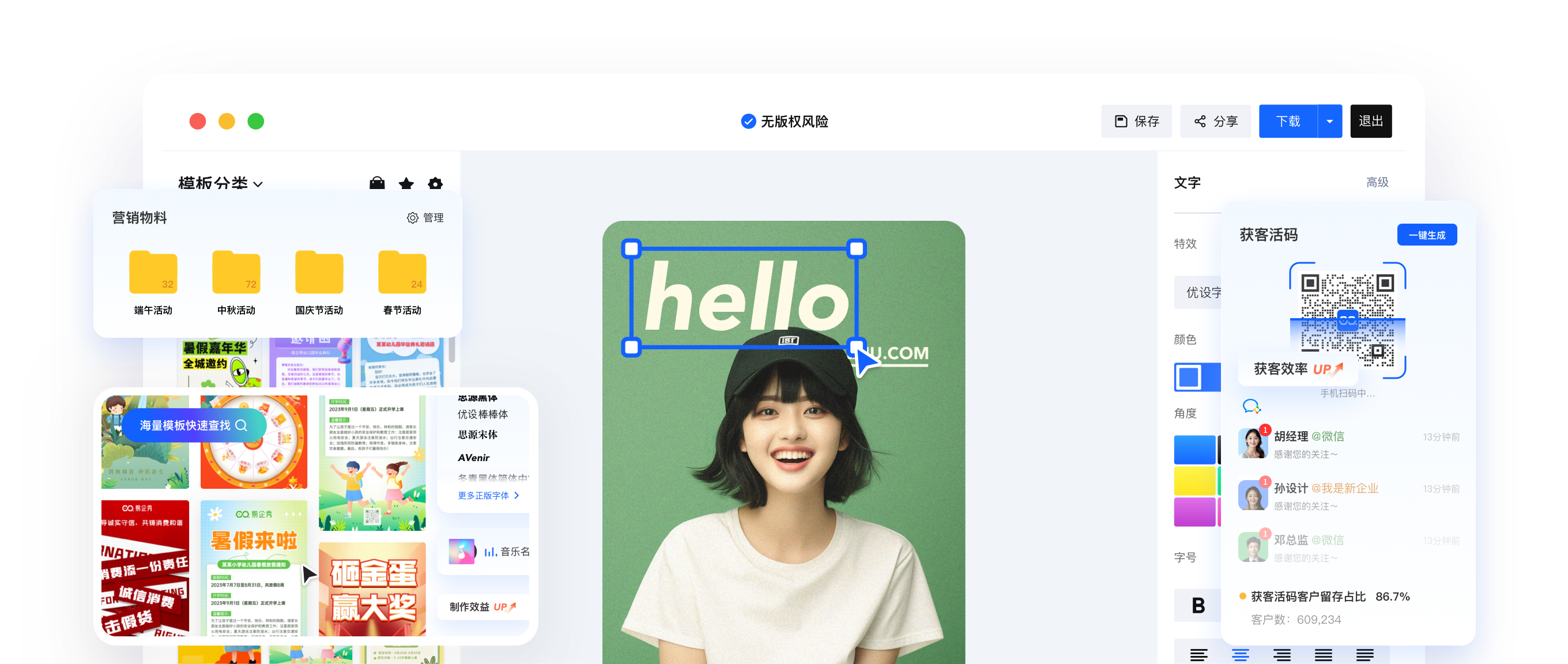Viewport: 1568px width, 664px height.
Task: Click 邓总监's avatar
Action: 1253,546
